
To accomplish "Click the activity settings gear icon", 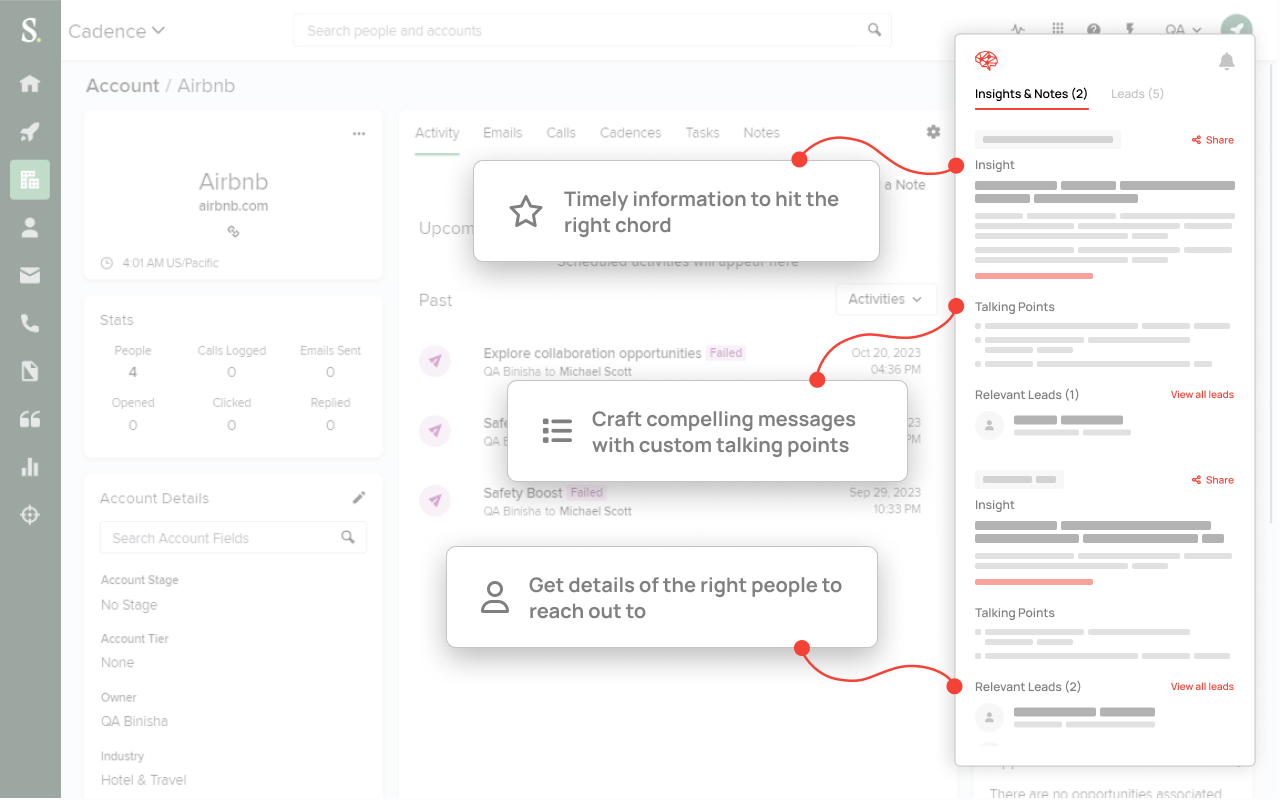I will [933, 132].
